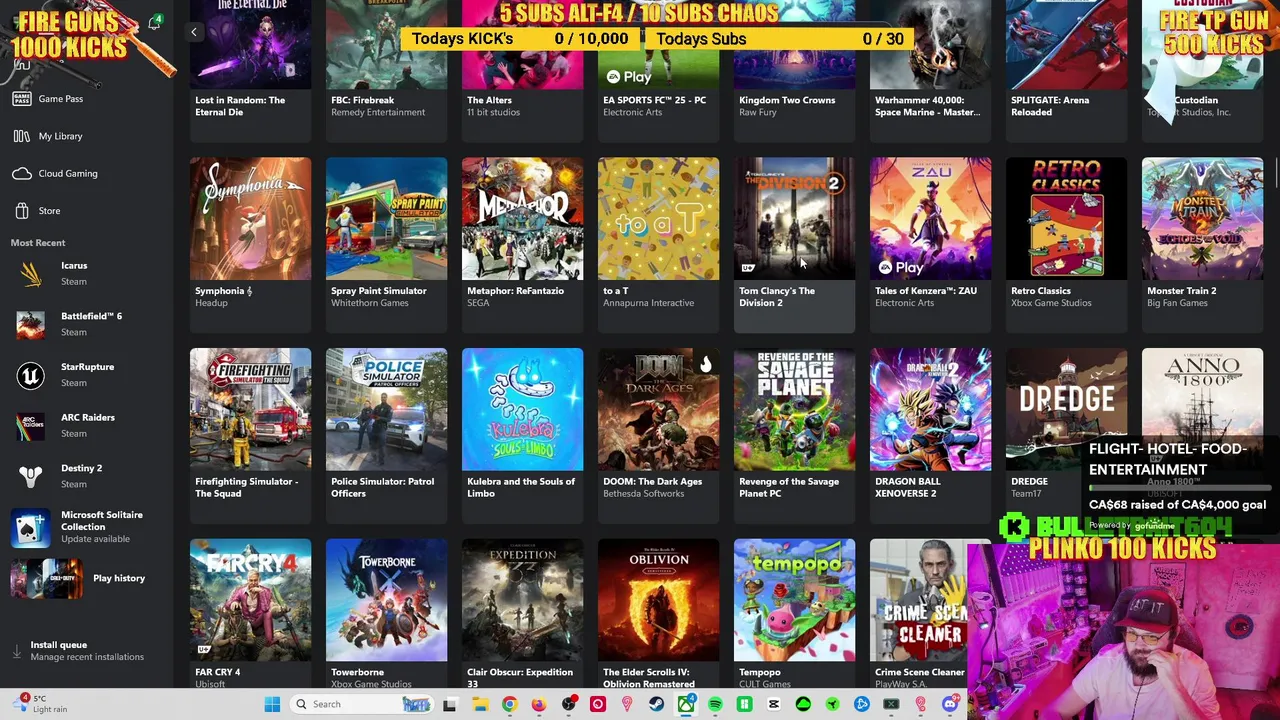This screenshot has width=1280, height=720.
Task: Click the Xbox app taskbar icon
Action: [686, 704]
